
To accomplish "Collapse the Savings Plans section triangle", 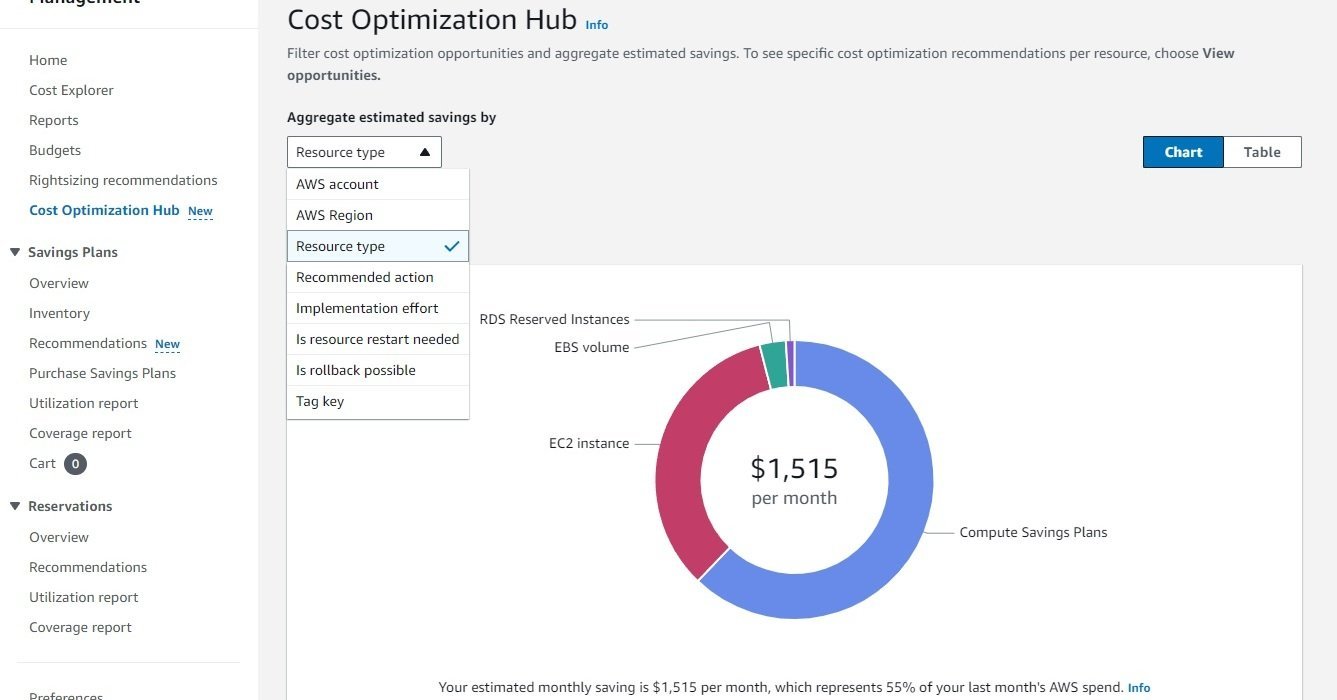I will 15,252.
